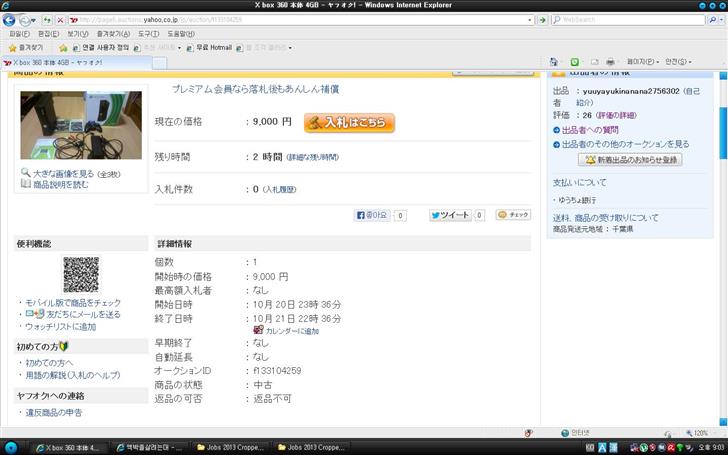Click モバイル版で商品をチェック link
The width and height of the screenshot is (728, 455).
(x=73, y=303)
